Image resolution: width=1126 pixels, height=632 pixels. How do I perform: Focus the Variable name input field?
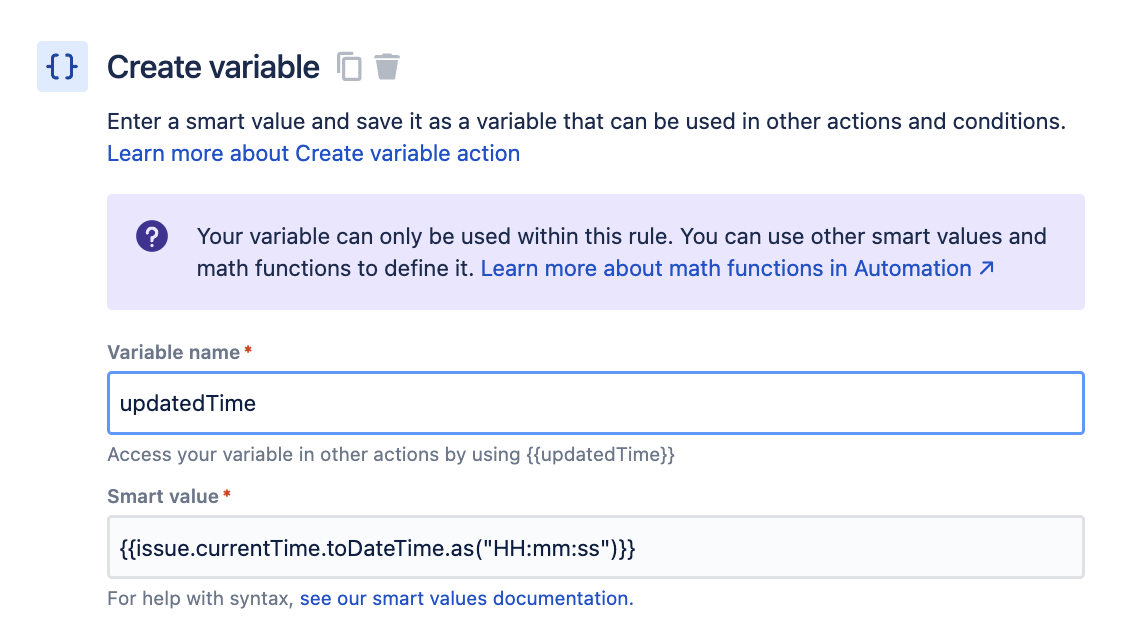pos(596,403)
